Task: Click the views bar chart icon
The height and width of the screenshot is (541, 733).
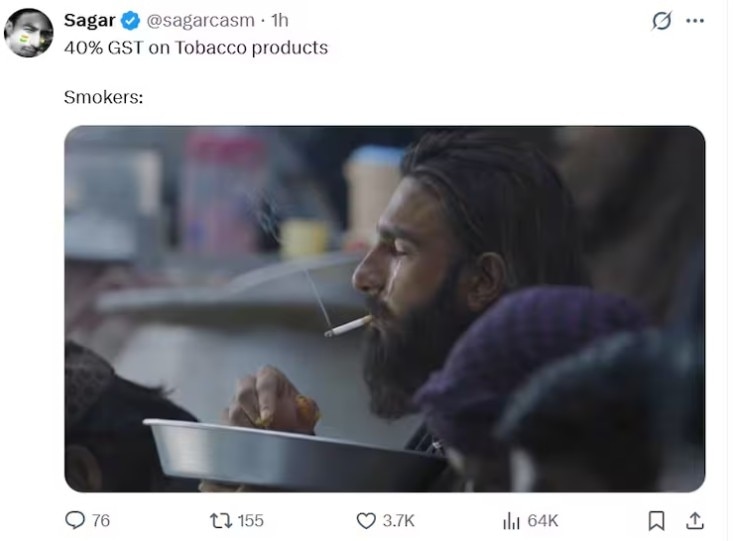Action: coord(510,520)
